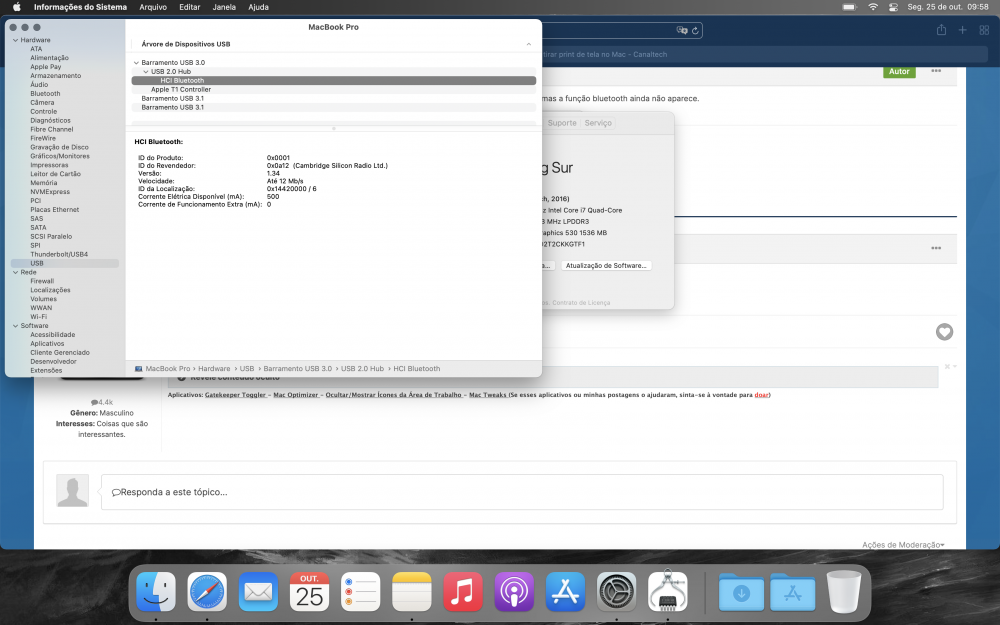The image size is (1000, 625).
Task: Click the Wi-Fi status icon in menu bar
Action: click(873, 7)
